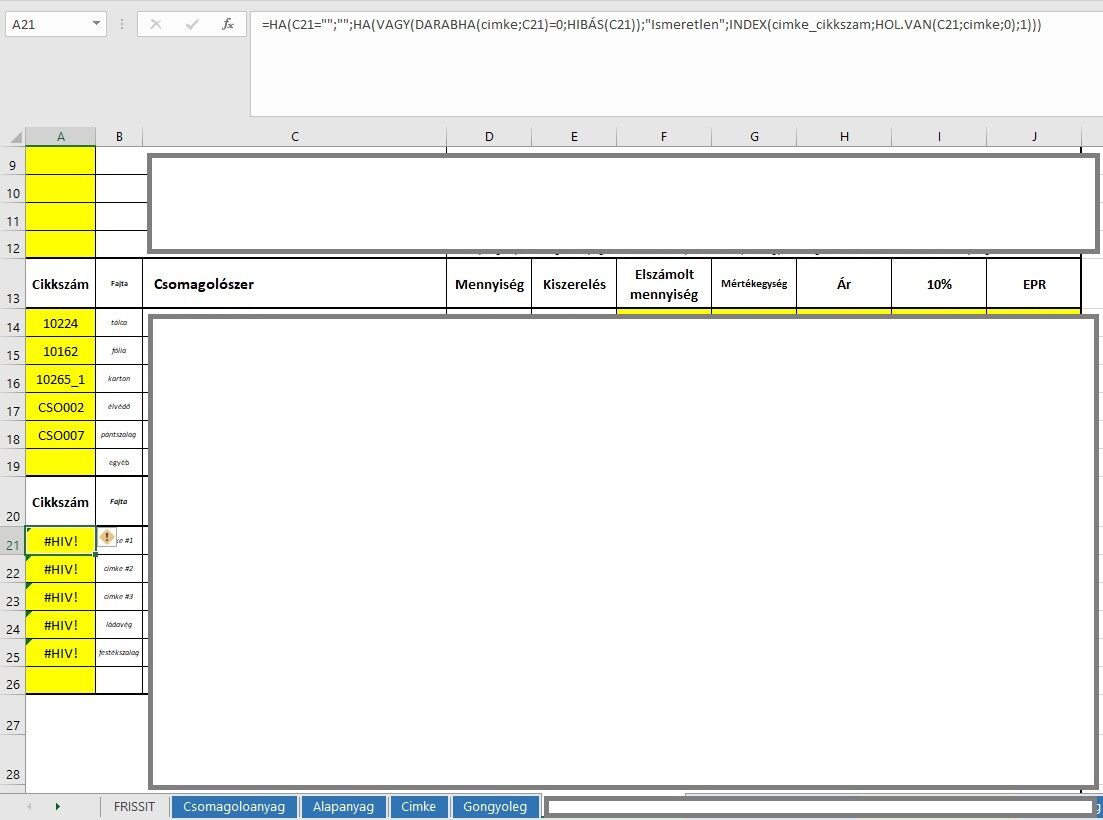Select the pántszalag cell in column B
1103x820 pixels.
[119, 435]
